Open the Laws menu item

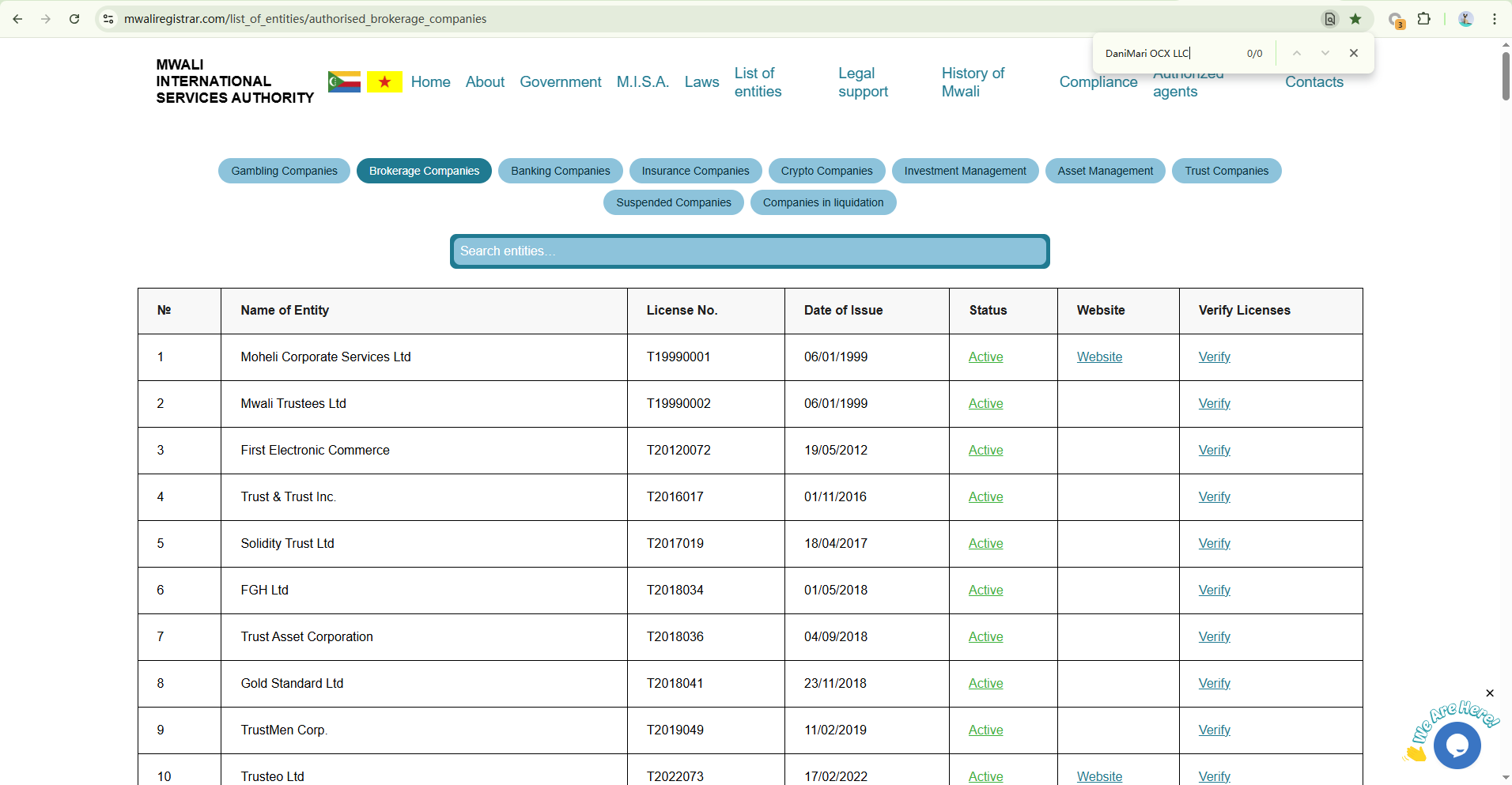701,82
